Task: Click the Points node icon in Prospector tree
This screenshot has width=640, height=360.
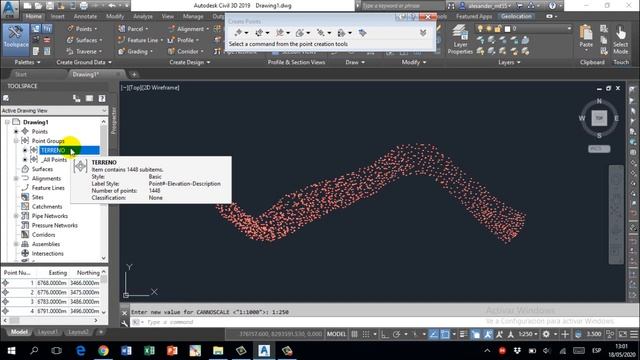Action: [x=25, y=131]
